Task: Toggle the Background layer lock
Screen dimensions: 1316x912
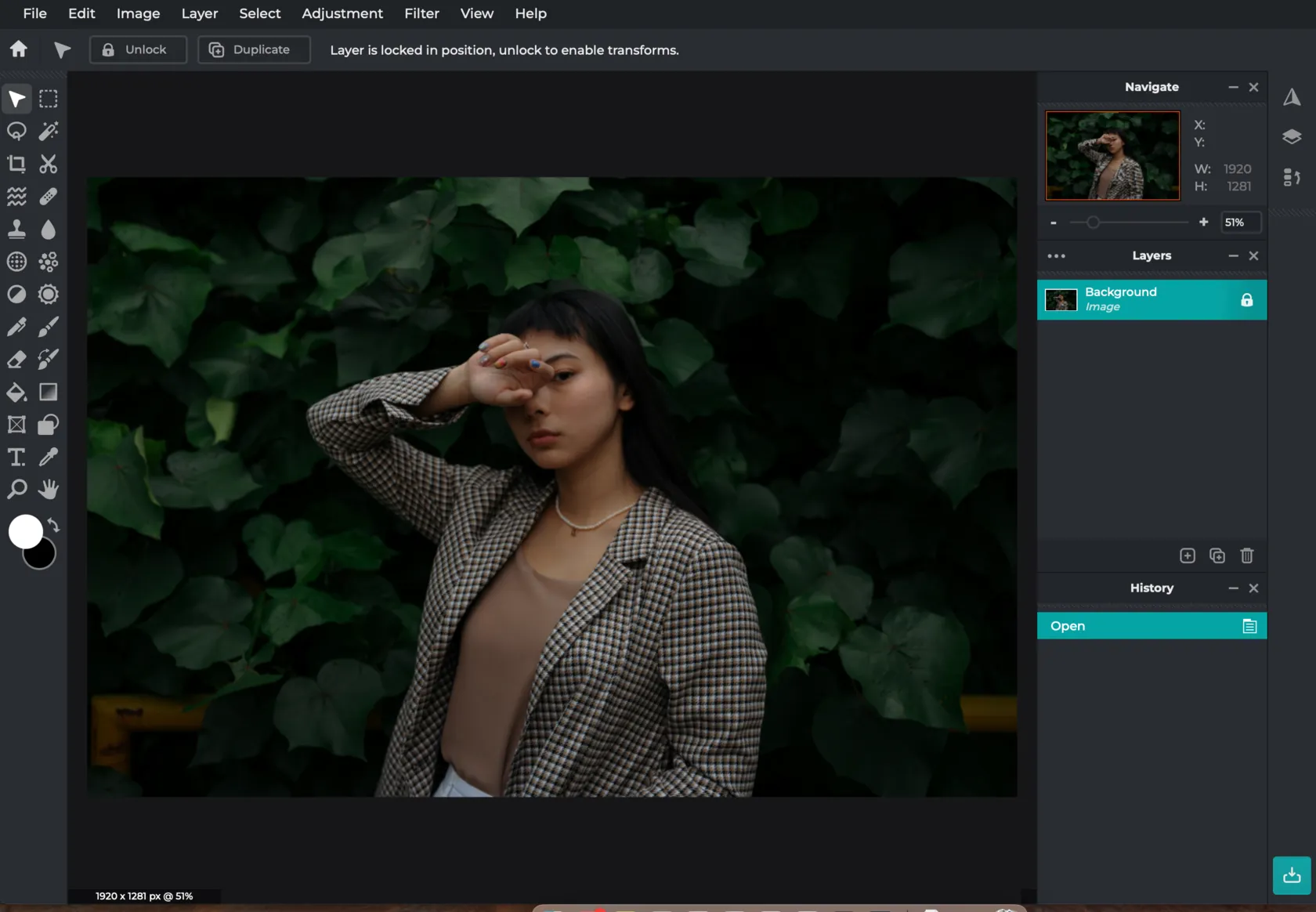Action: (1246, 300)
